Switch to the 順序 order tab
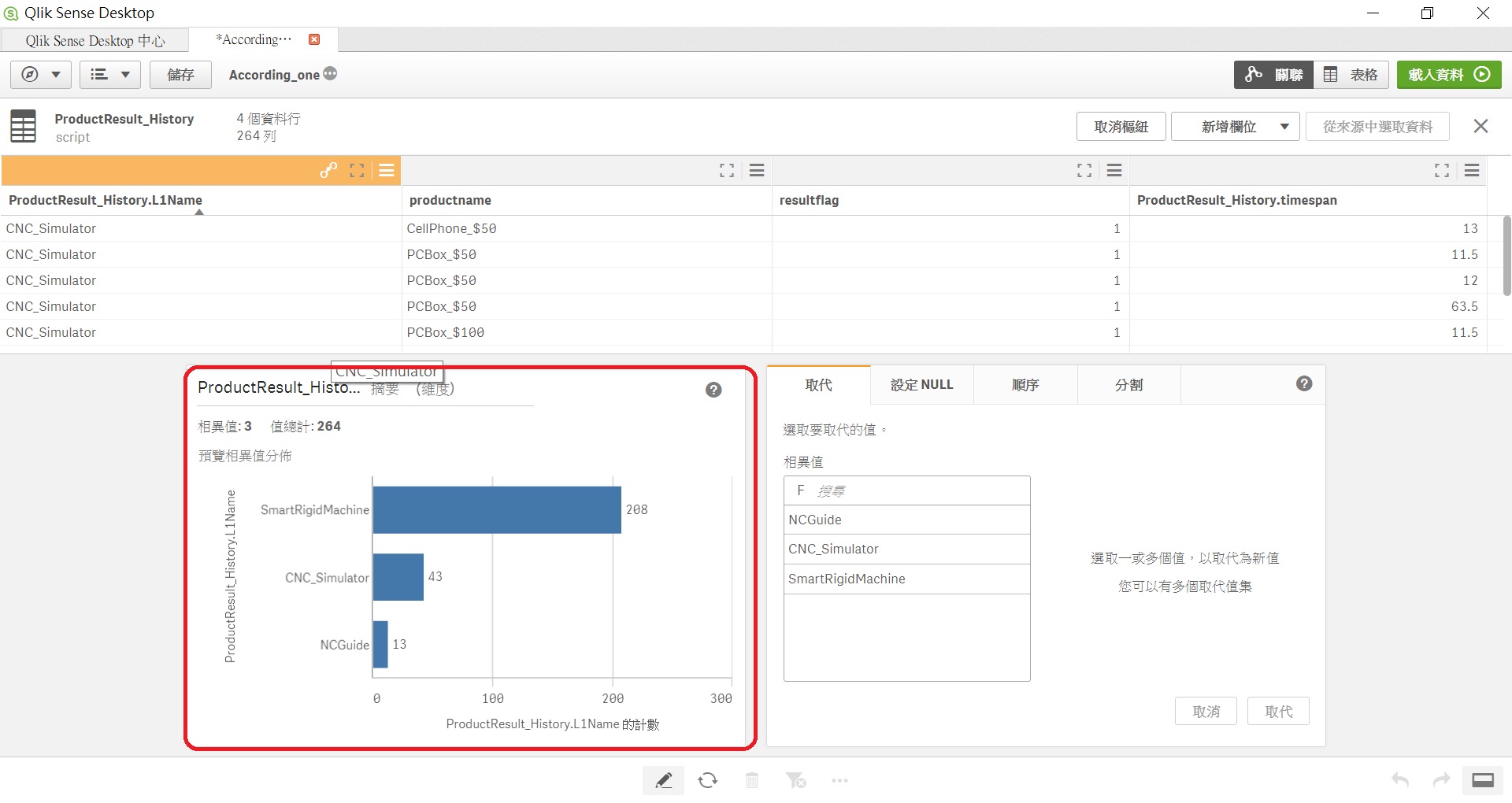 pos(1025,385)
